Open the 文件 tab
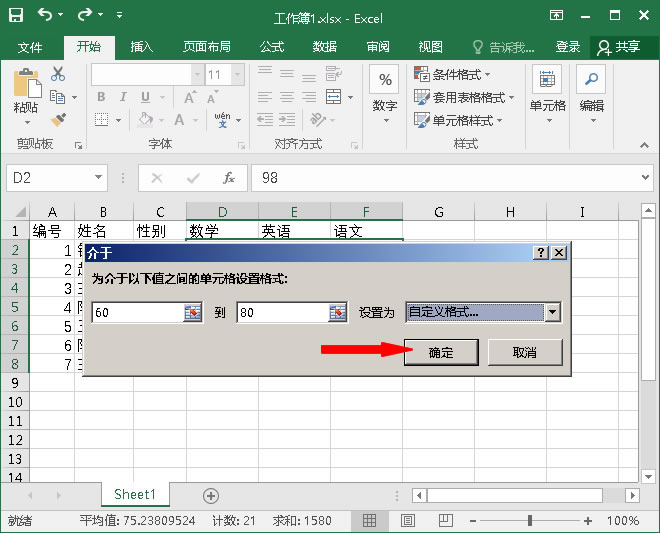Image resolution: width=660 pixels, height=533 pixels. pos(30,47)
